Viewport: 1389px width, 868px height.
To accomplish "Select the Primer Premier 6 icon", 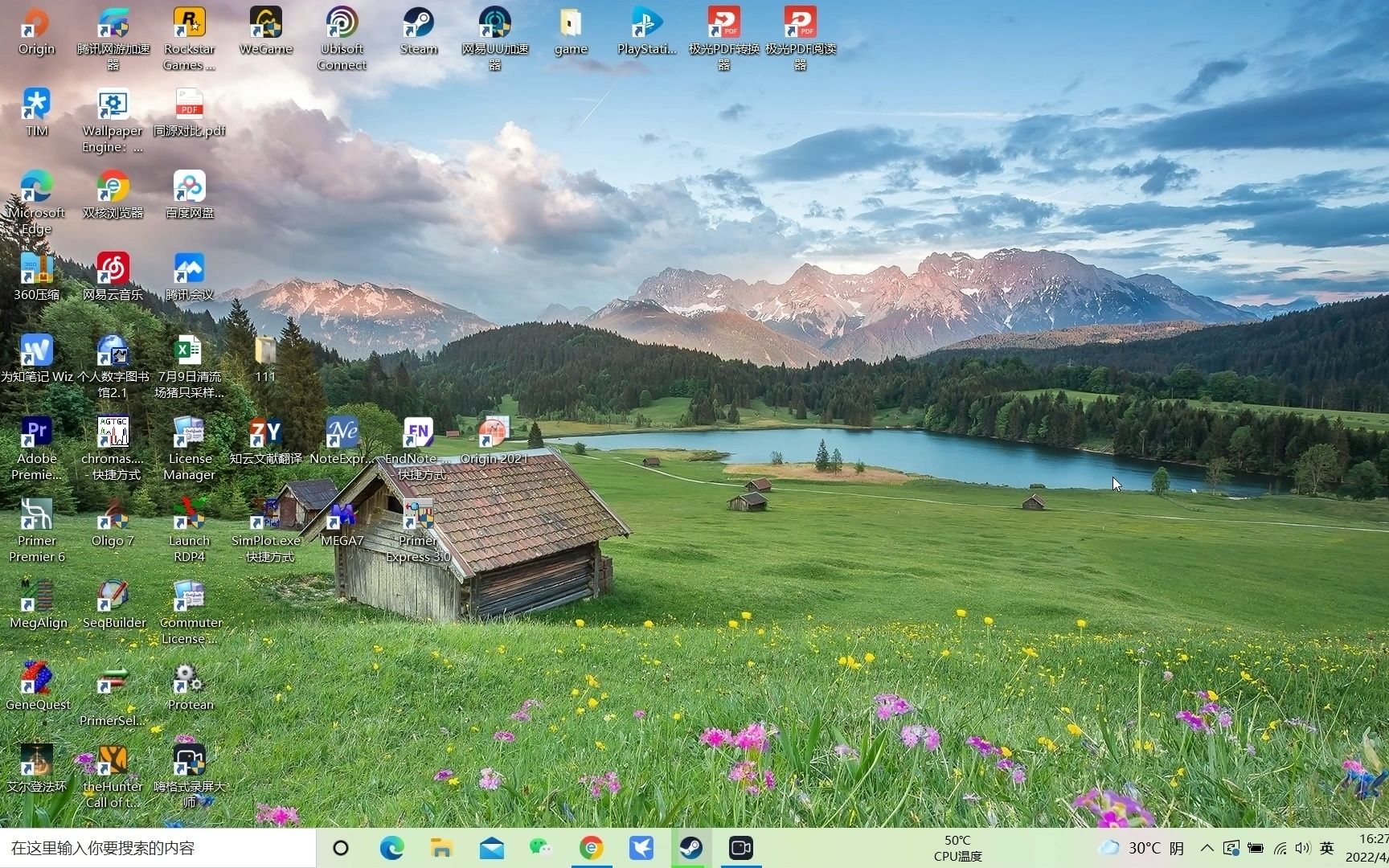I will pos(36,530).
